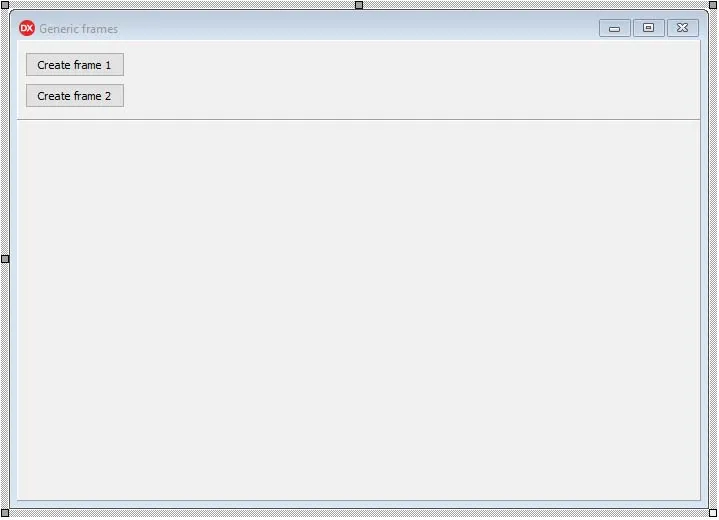Viewport: 719px width, 520px height.
Task: Click the Create frame 1 button
Action: [75, 65]
